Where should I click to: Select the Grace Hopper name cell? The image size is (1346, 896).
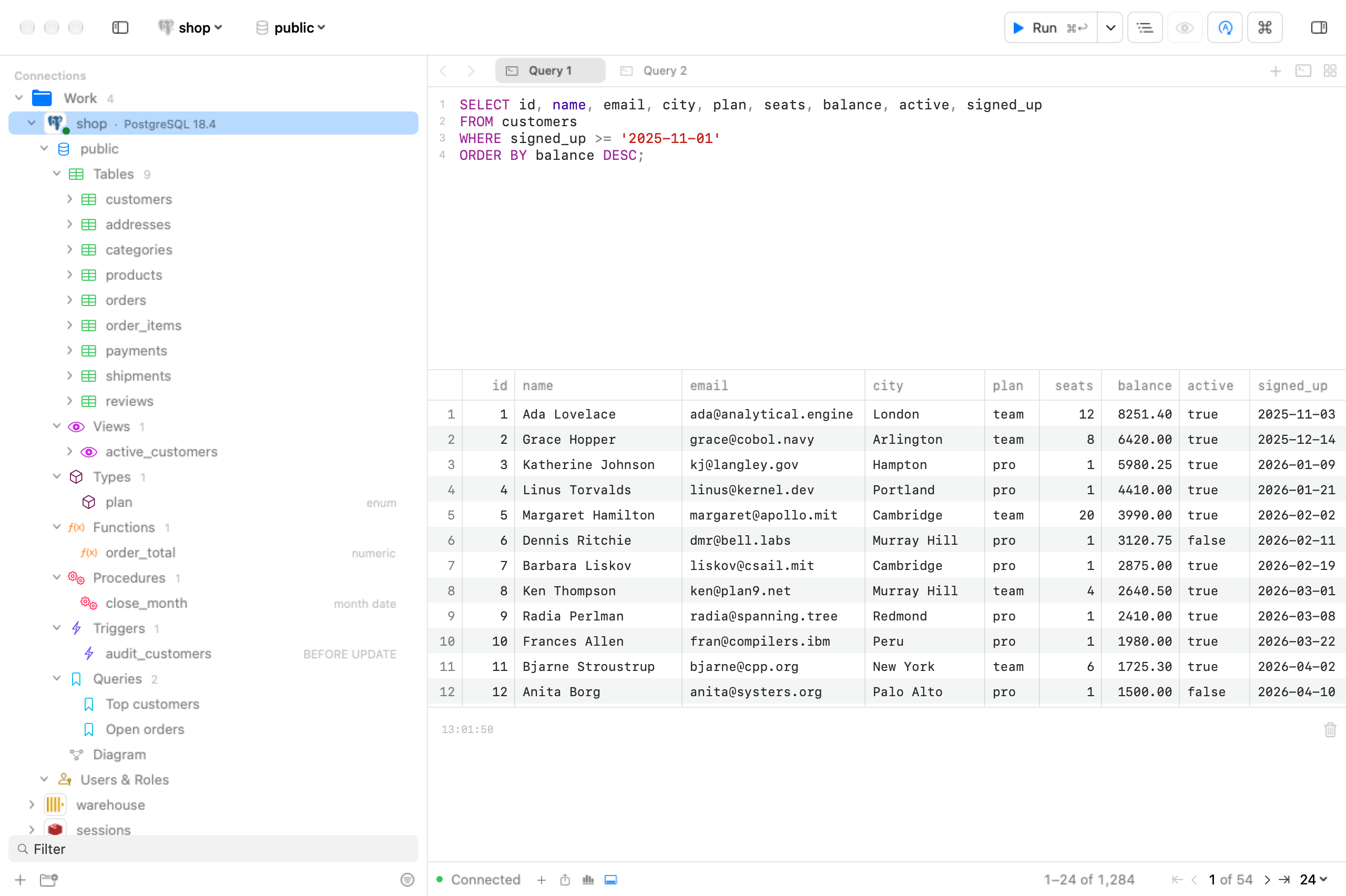[598, 440]
